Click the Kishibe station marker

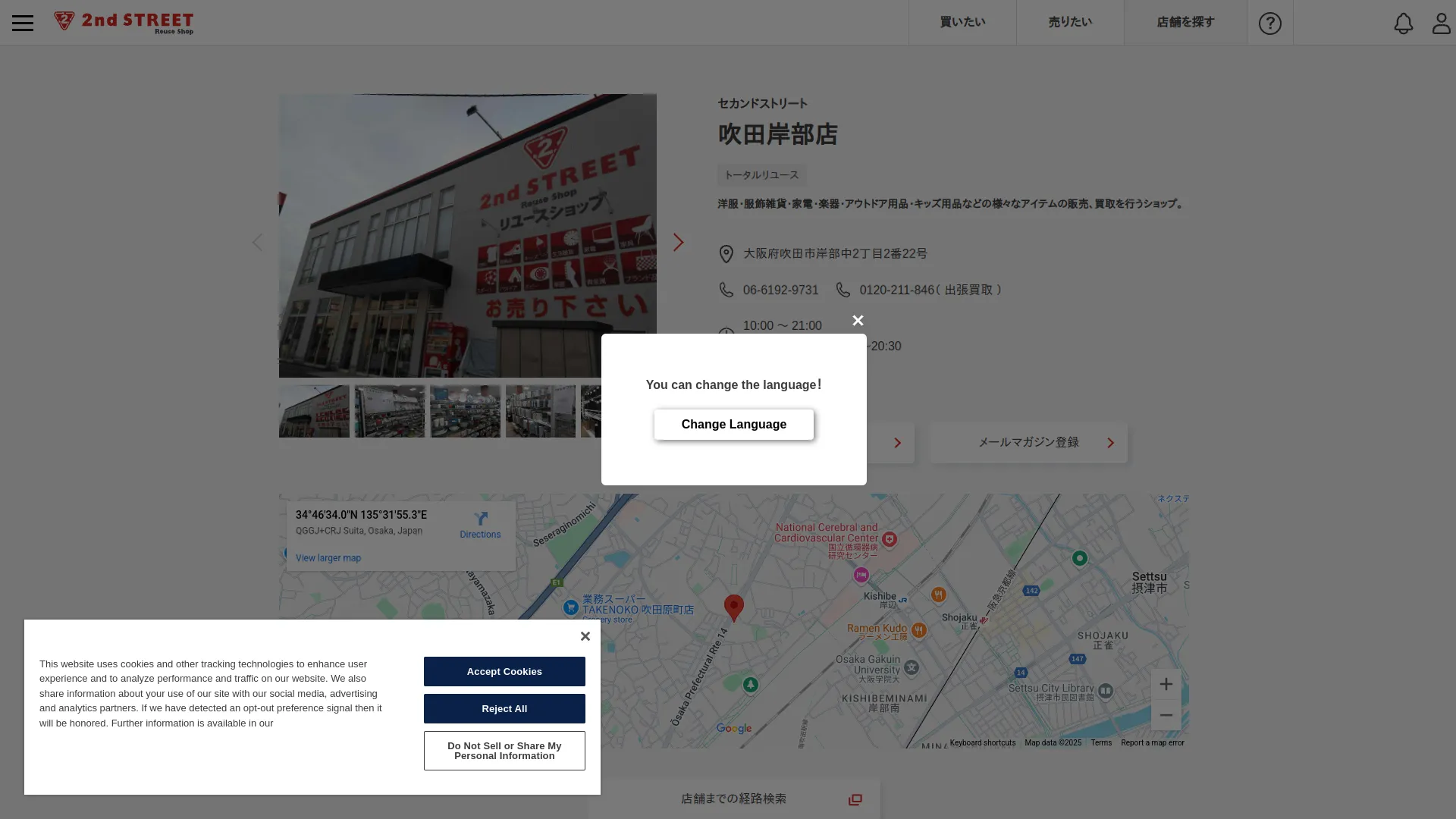click(902, 600)
